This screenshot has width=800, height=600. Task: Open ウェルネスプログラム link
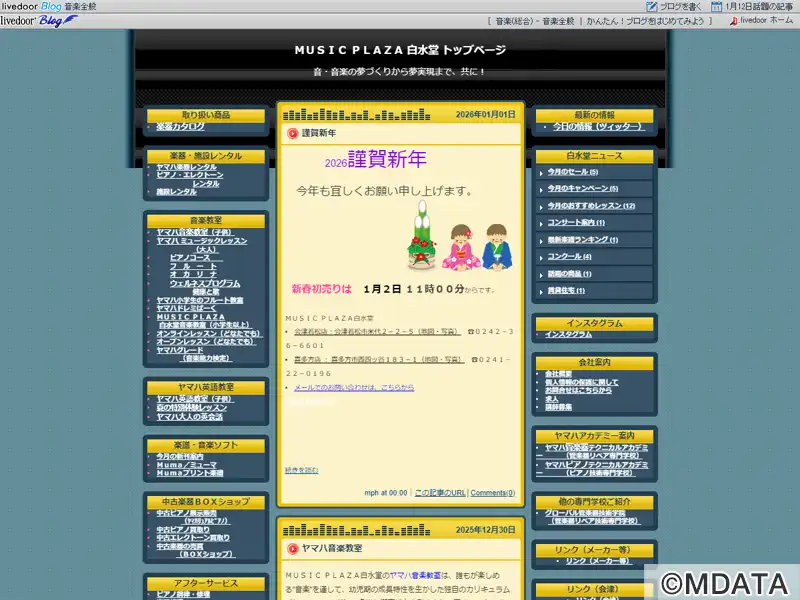point(205,283)
